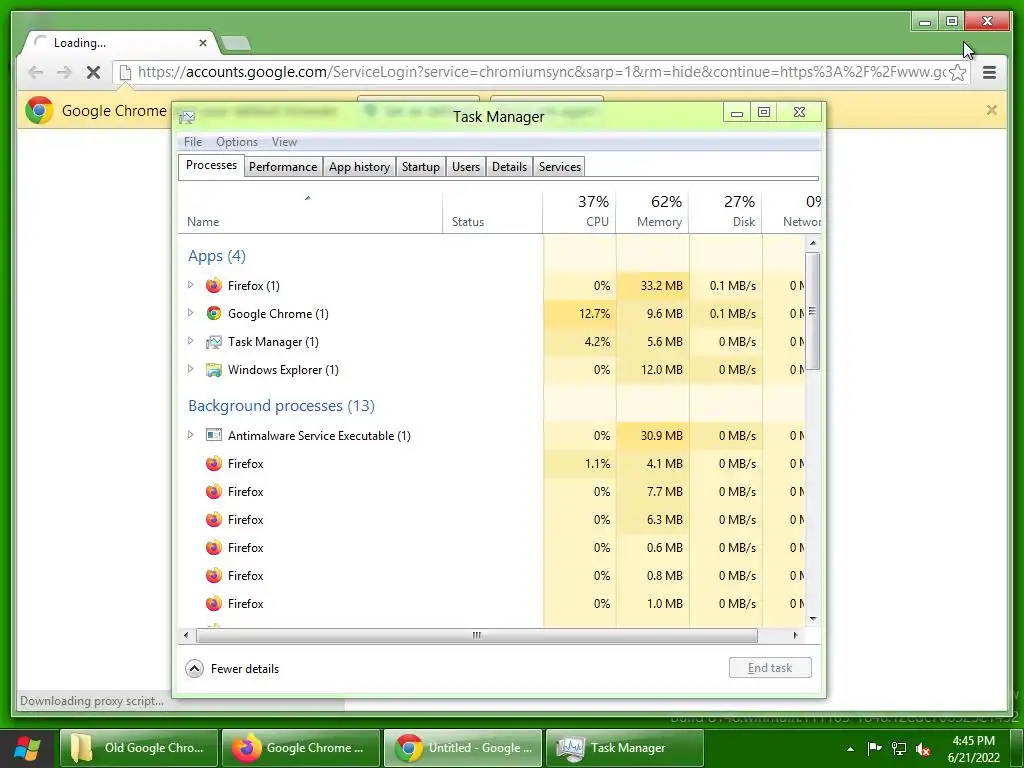Image resolution: width=1024 pixels, height=768 pixels.
Task: Click Firefox icon in the 6.3 MB row
Action: pyautogui.click(x=214, y=520)
